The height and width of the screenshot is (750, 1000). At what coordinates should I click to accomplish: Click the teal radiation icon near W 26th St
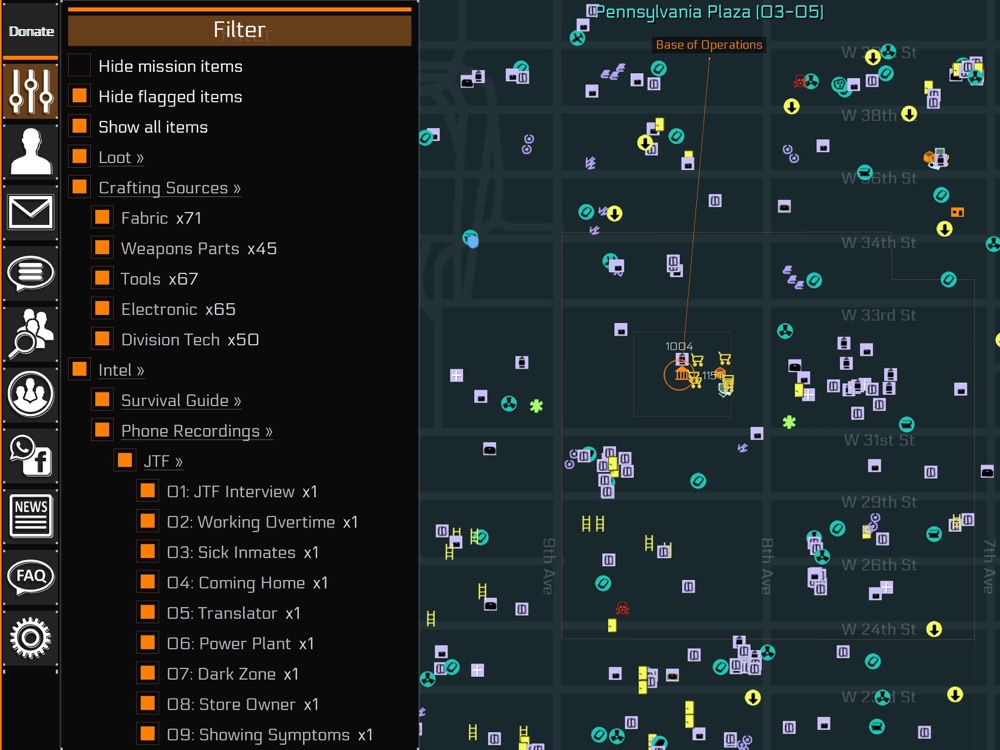pyautogui.click(x=823, y=556)
